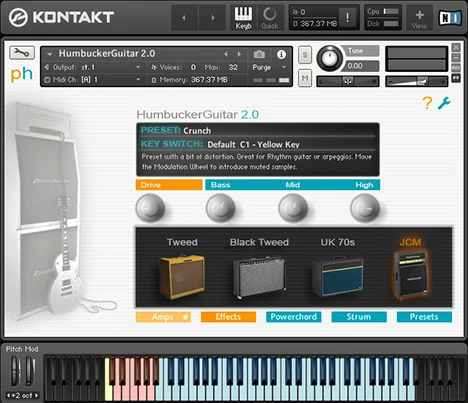
Task: Click the Tune knob
Action: 329,58
